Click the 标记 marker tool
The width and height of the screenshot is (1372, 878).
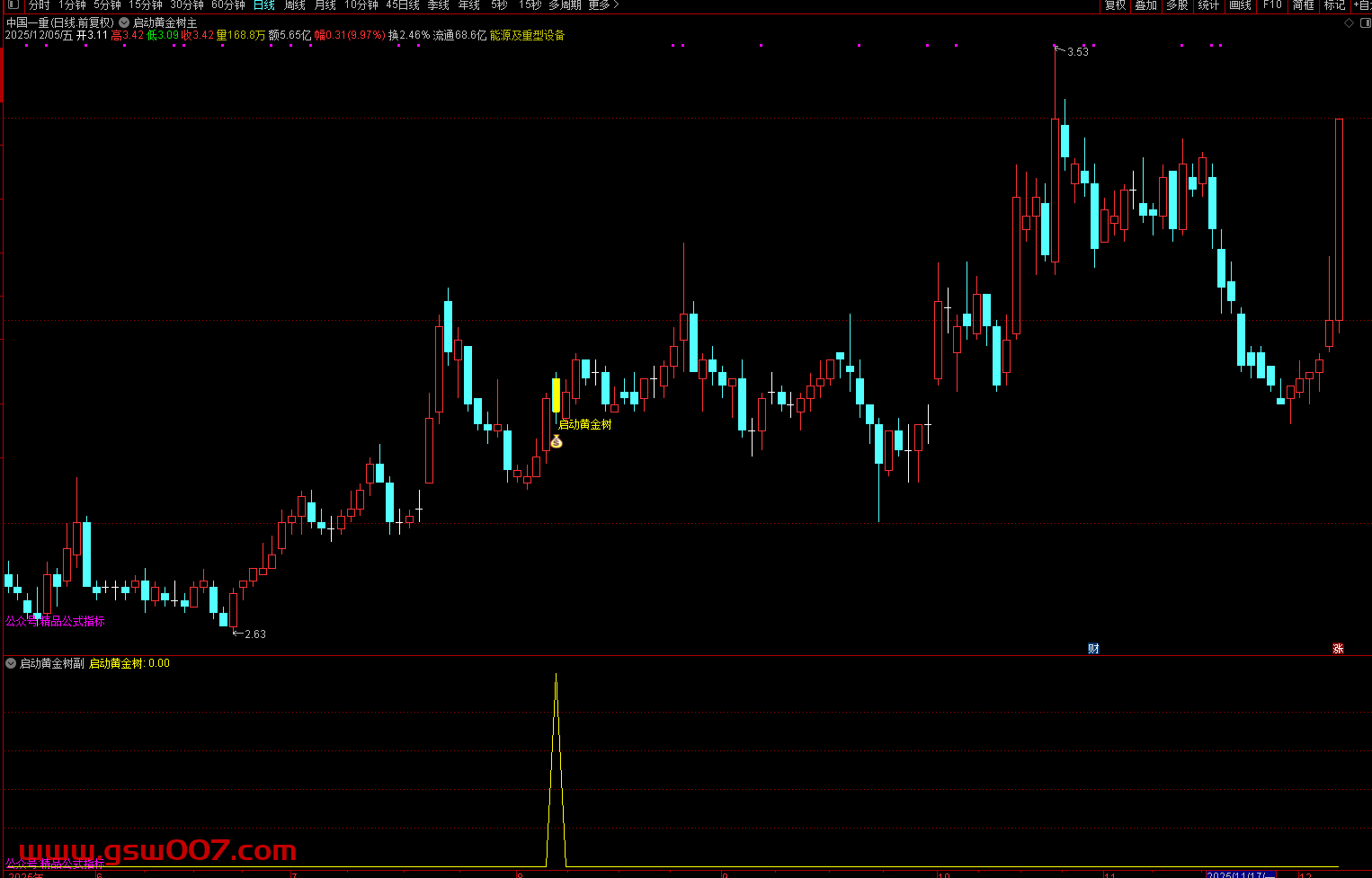pyautogui.click(x=1334, y=5)
